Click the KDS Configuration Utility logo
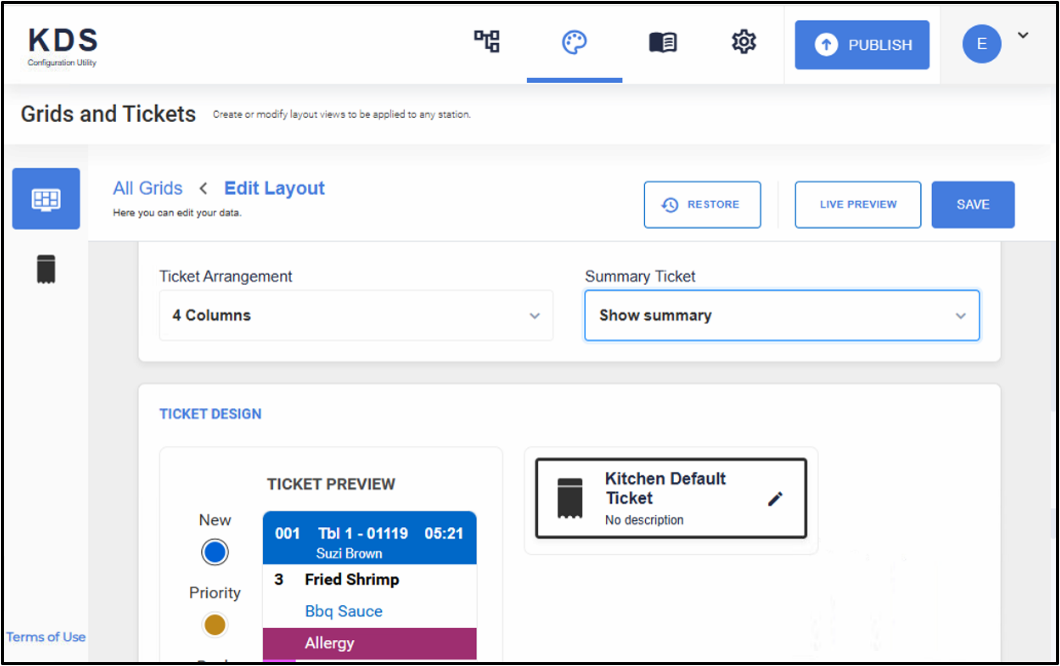 (x=62, y=47)
